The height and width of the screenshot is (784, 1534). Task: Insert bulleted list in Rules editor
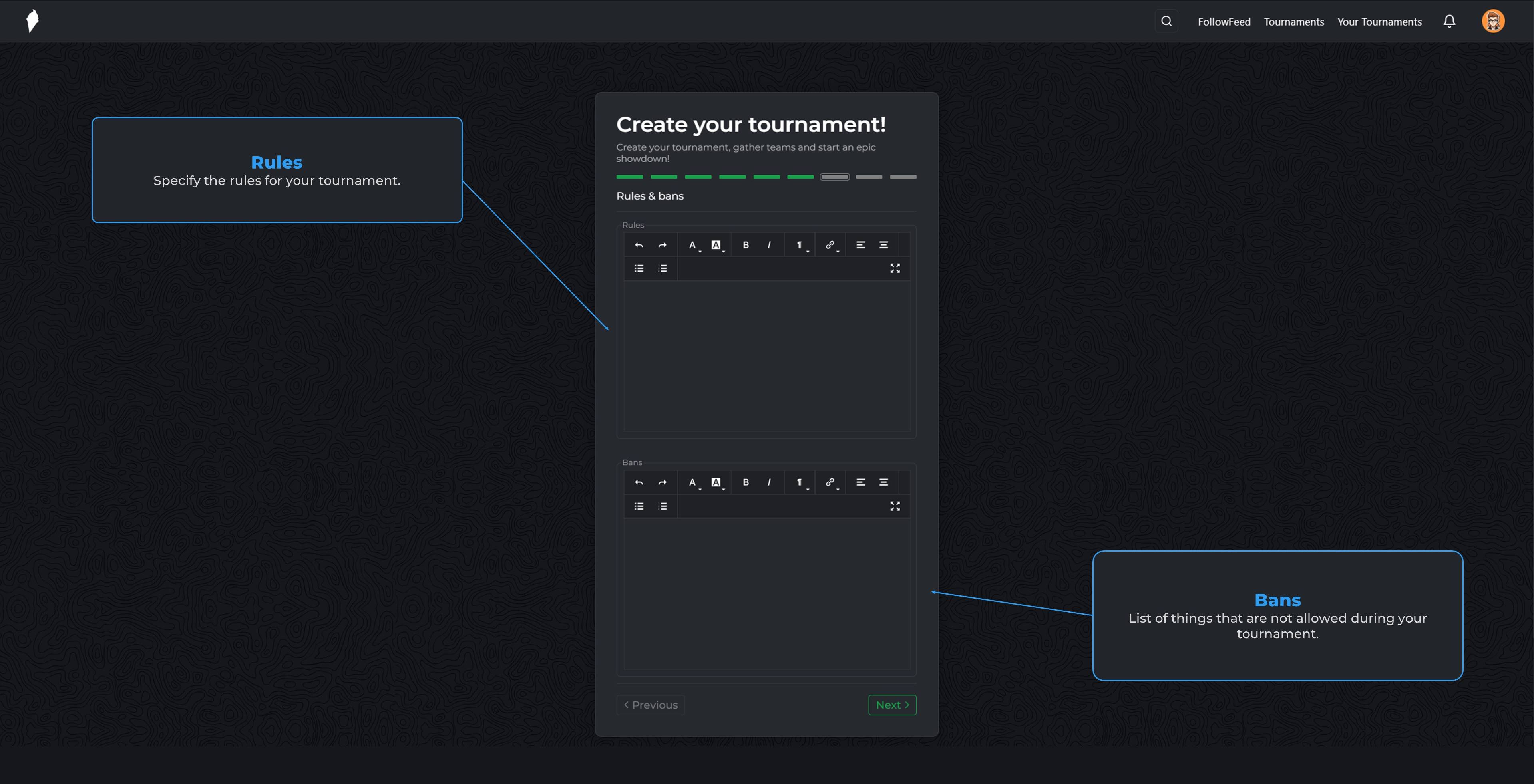[639, 268]
